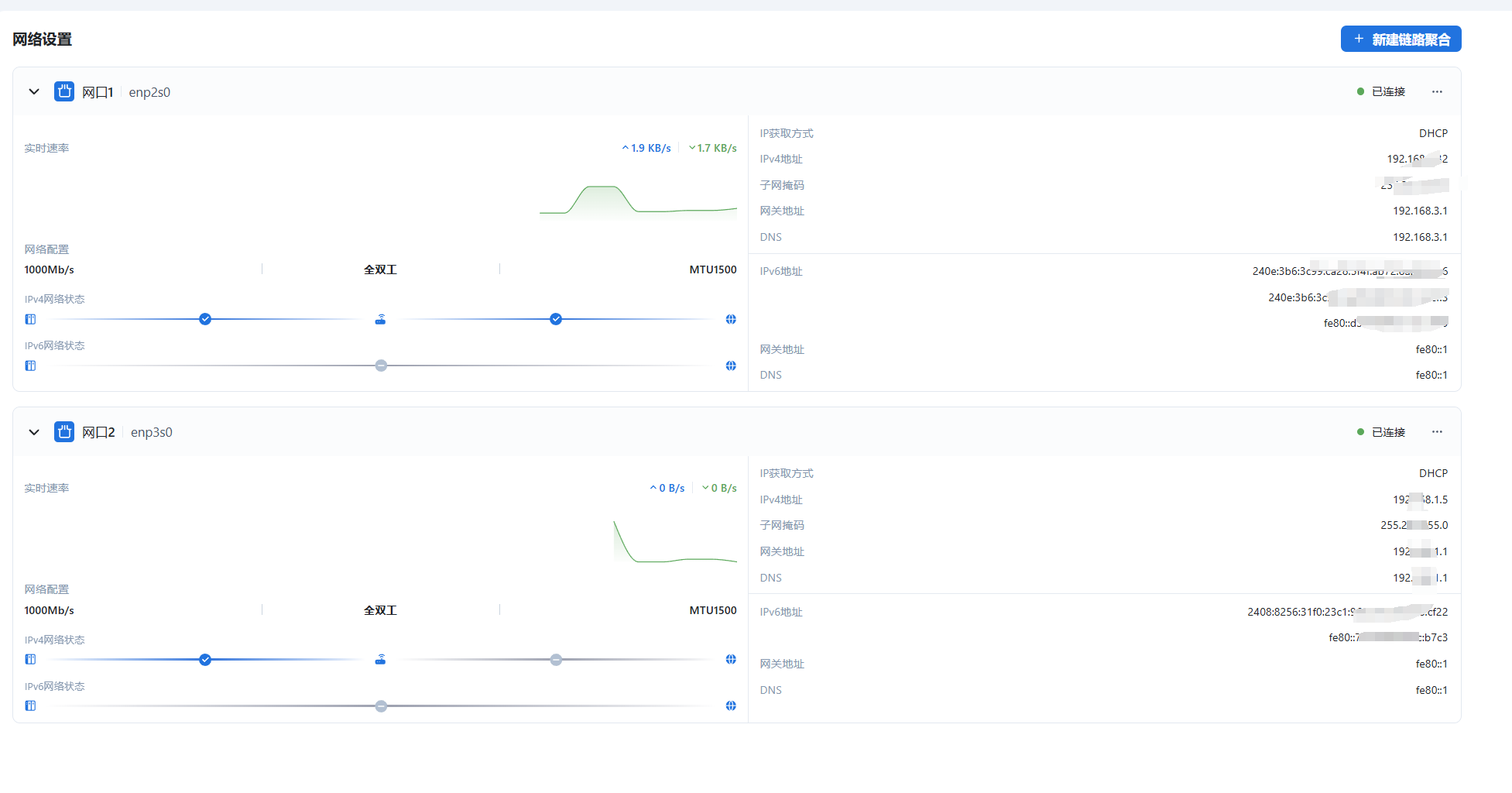Screen dimensions: 1512x793
Task: Click the globe icon in 网口1 IPv4 status
Action: pyautogui.click(x=731, y=319)
